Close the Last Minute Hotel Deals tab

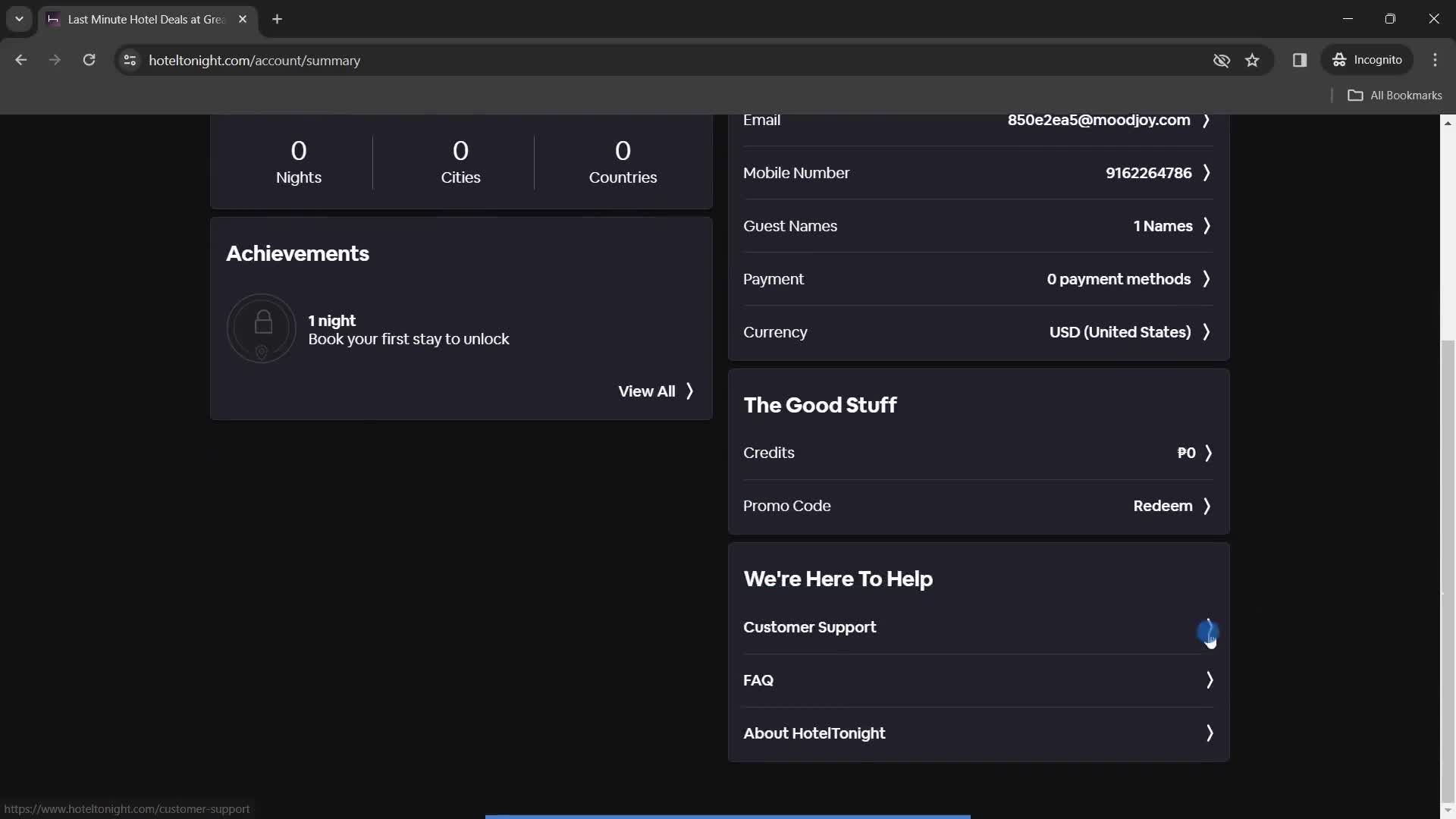(243, 19)
